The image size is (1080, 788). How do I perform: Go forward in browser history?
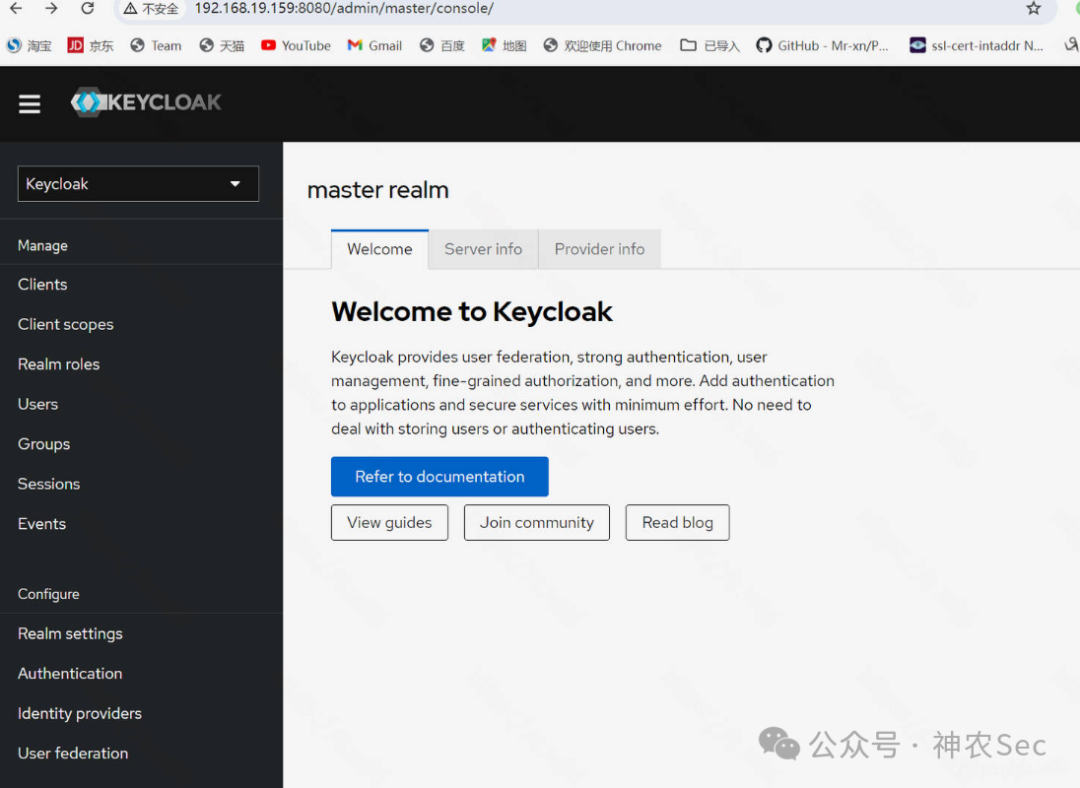52,8
